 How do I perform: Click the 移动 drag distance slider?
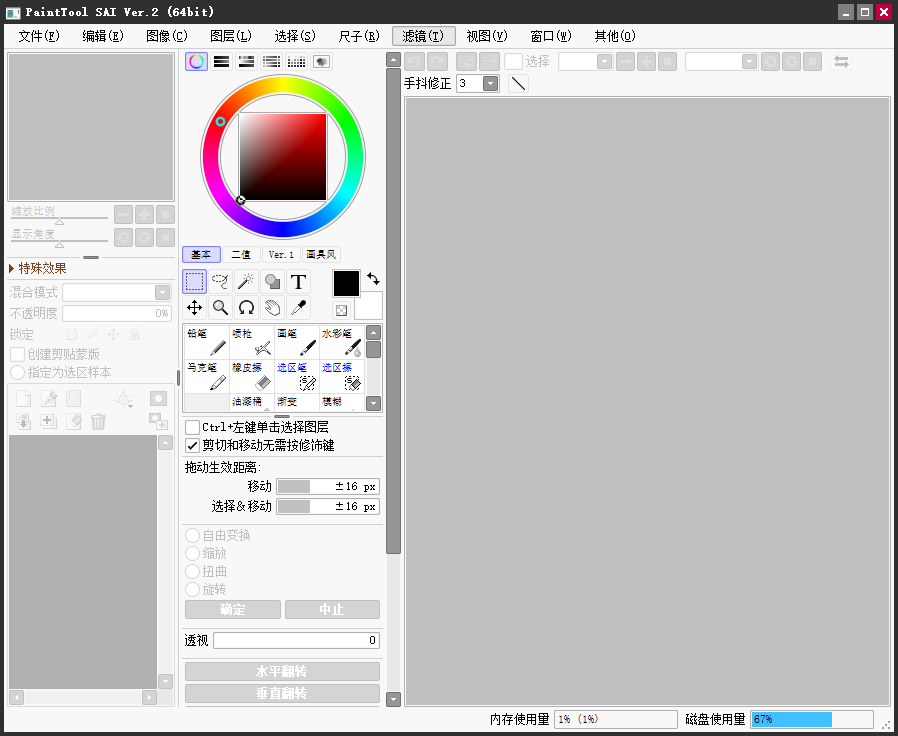click(328, 486)
